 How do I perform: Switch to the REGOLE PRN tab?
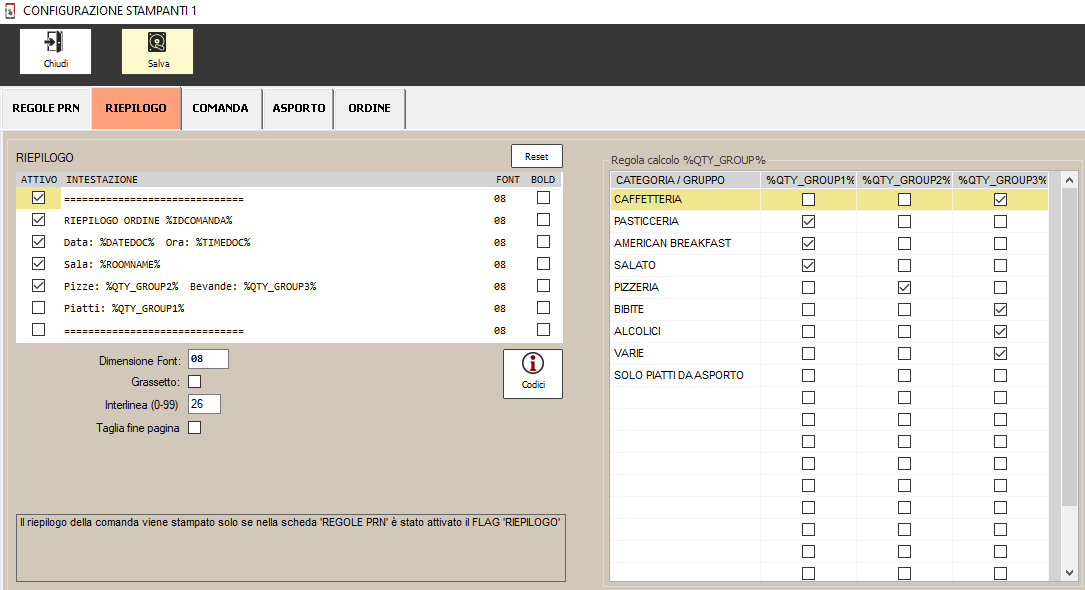pos(46,108)
